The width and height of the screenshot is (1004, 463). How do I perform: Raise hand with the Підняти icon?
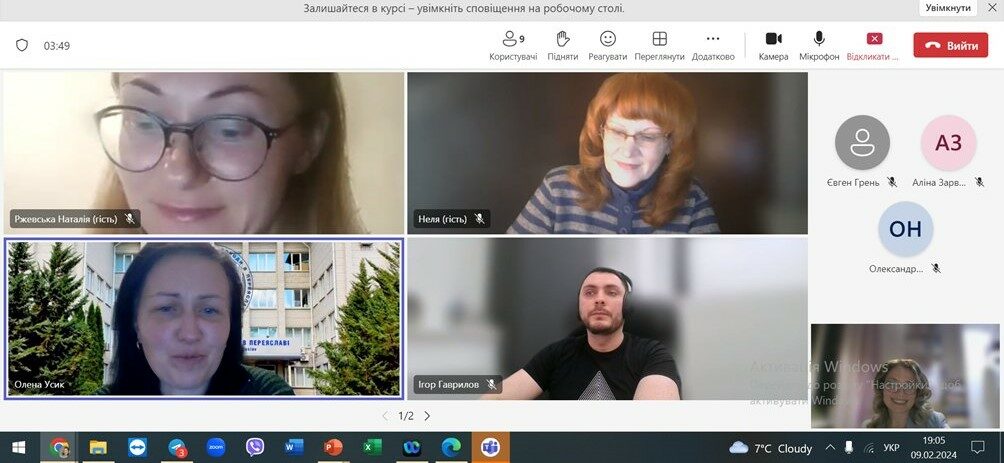(563, 44)
